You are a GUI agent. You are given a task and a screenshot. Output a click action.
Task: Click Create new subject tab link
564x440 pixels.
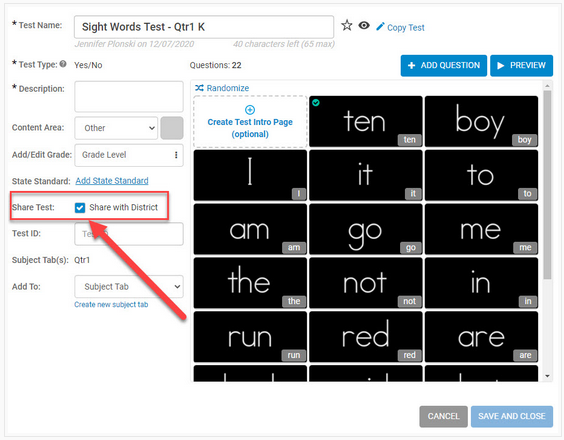(x=111, y=305)
